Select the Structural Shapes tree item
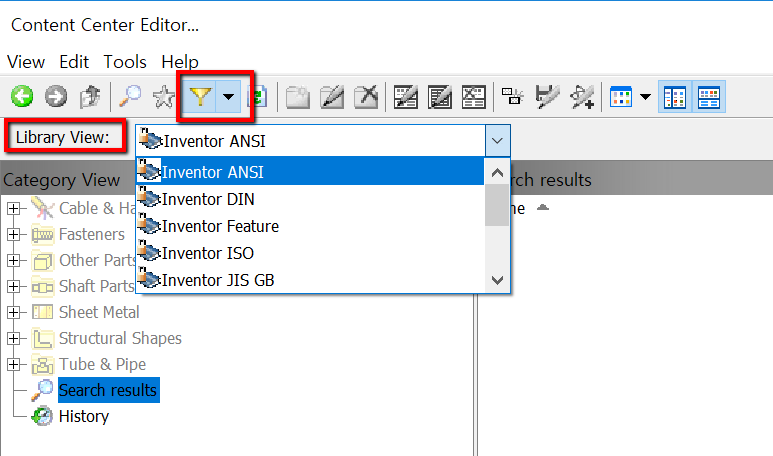Screen dimensions: 773x456 (x=120, y=339)
